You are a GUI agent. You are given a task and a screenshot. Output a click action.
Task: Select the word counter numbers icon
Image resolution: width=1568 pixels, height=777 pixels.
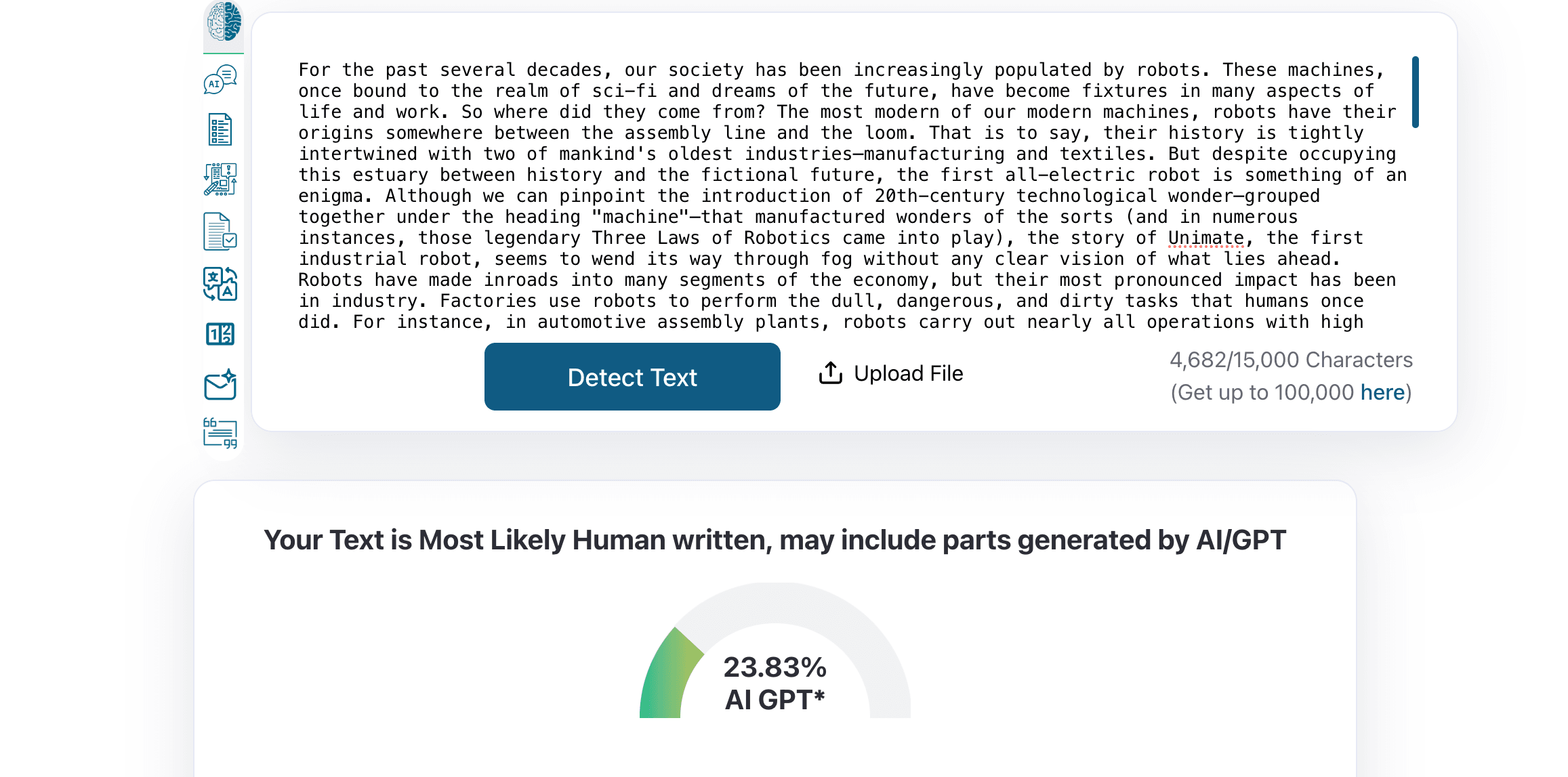click(220, 334)
